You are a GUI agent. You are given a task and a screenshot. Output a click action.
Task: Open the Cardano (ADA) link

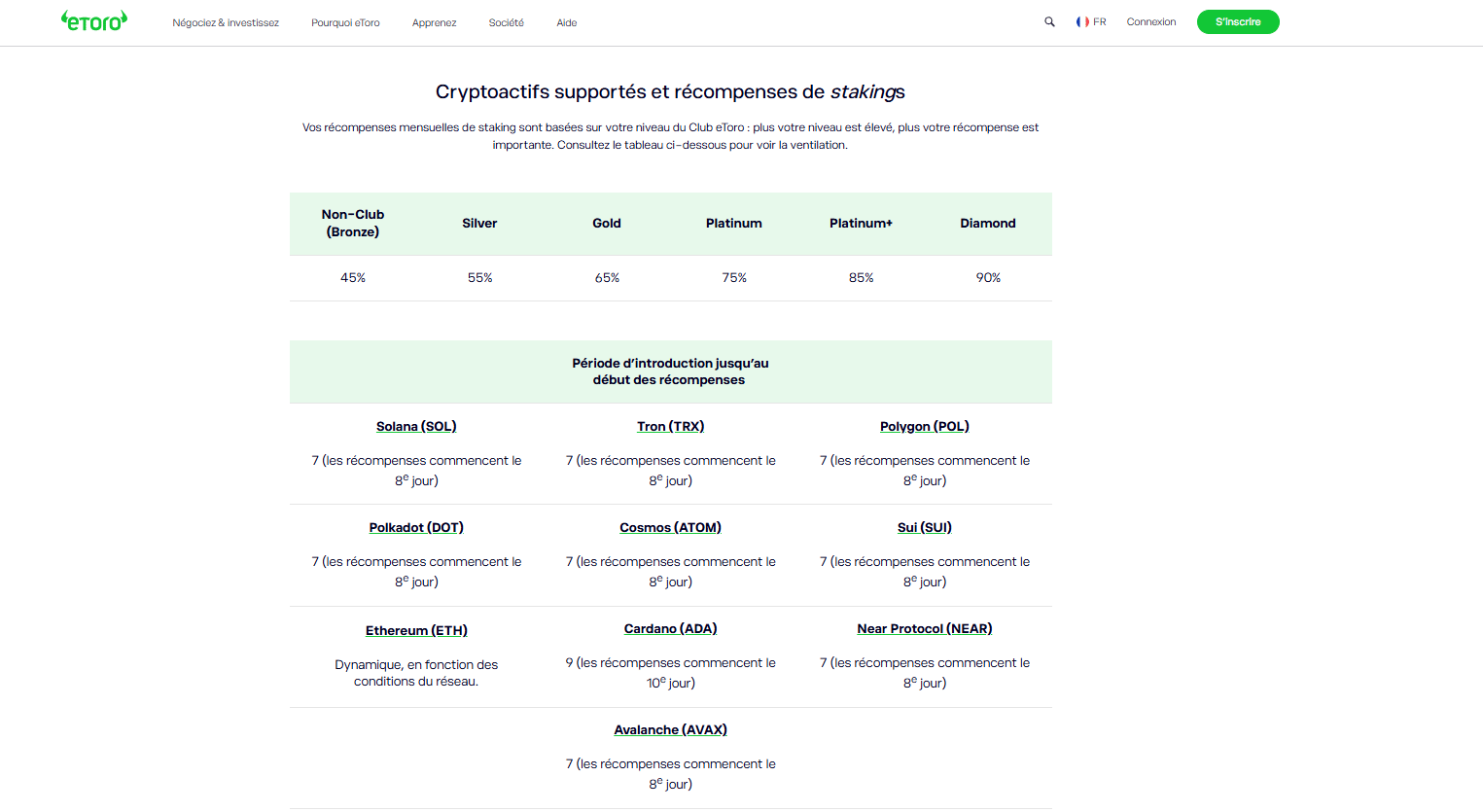coord(671,628)
